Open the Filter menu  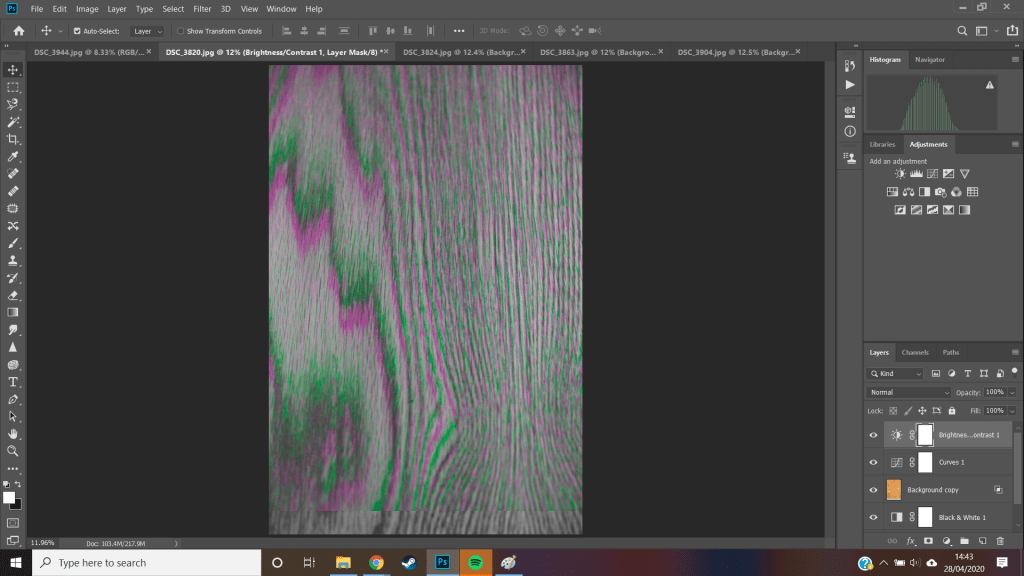pyautogui.click(x=202, y=9)
